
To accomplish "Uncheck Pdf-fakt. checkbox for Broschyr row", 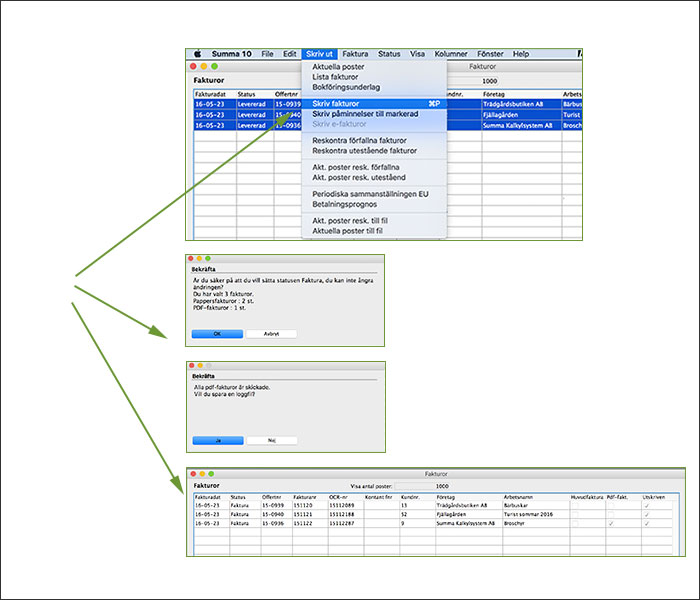I will pyautogui.click(x=611, y=524).
